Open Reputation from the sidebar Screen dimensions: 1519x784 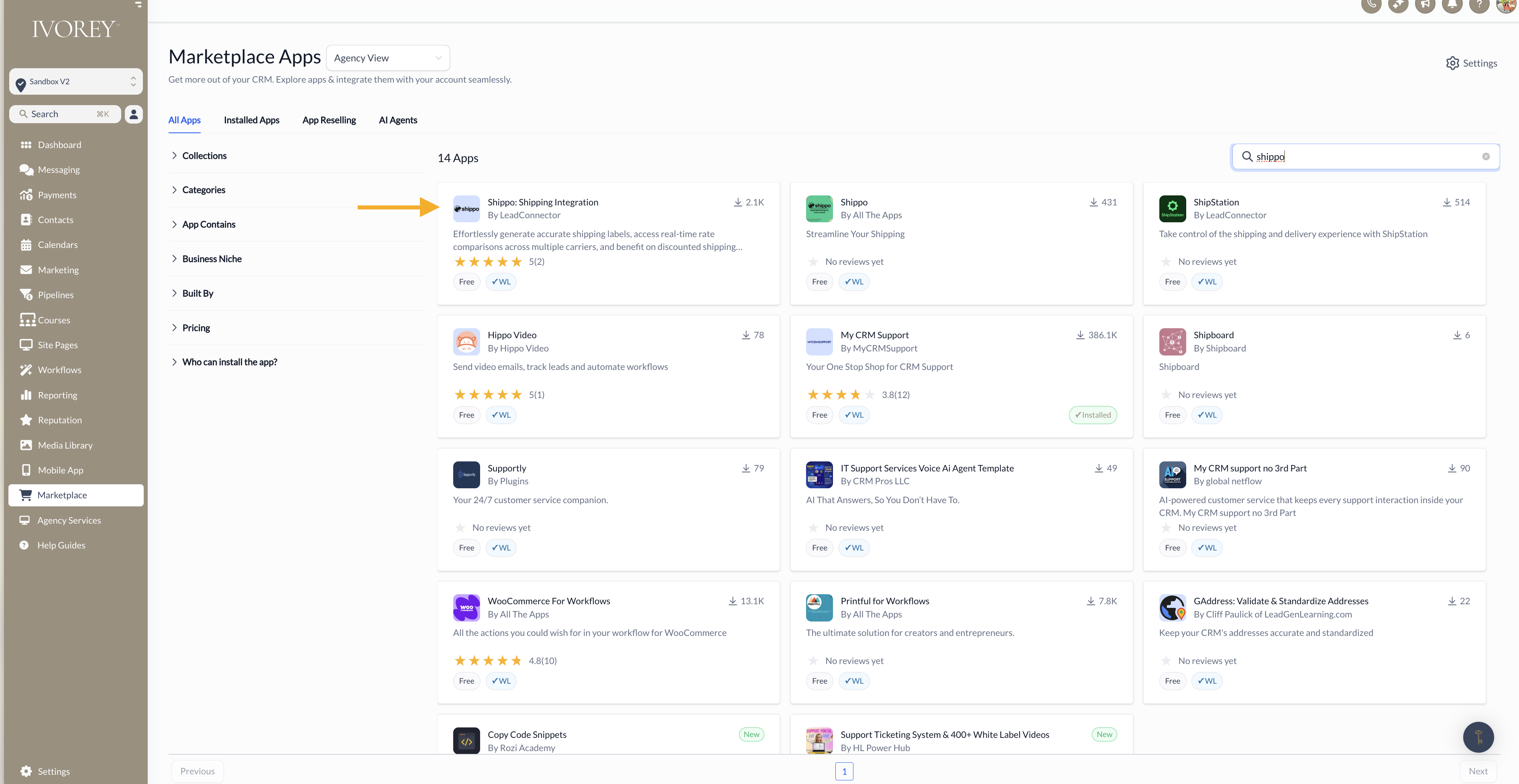pos(59,420)
